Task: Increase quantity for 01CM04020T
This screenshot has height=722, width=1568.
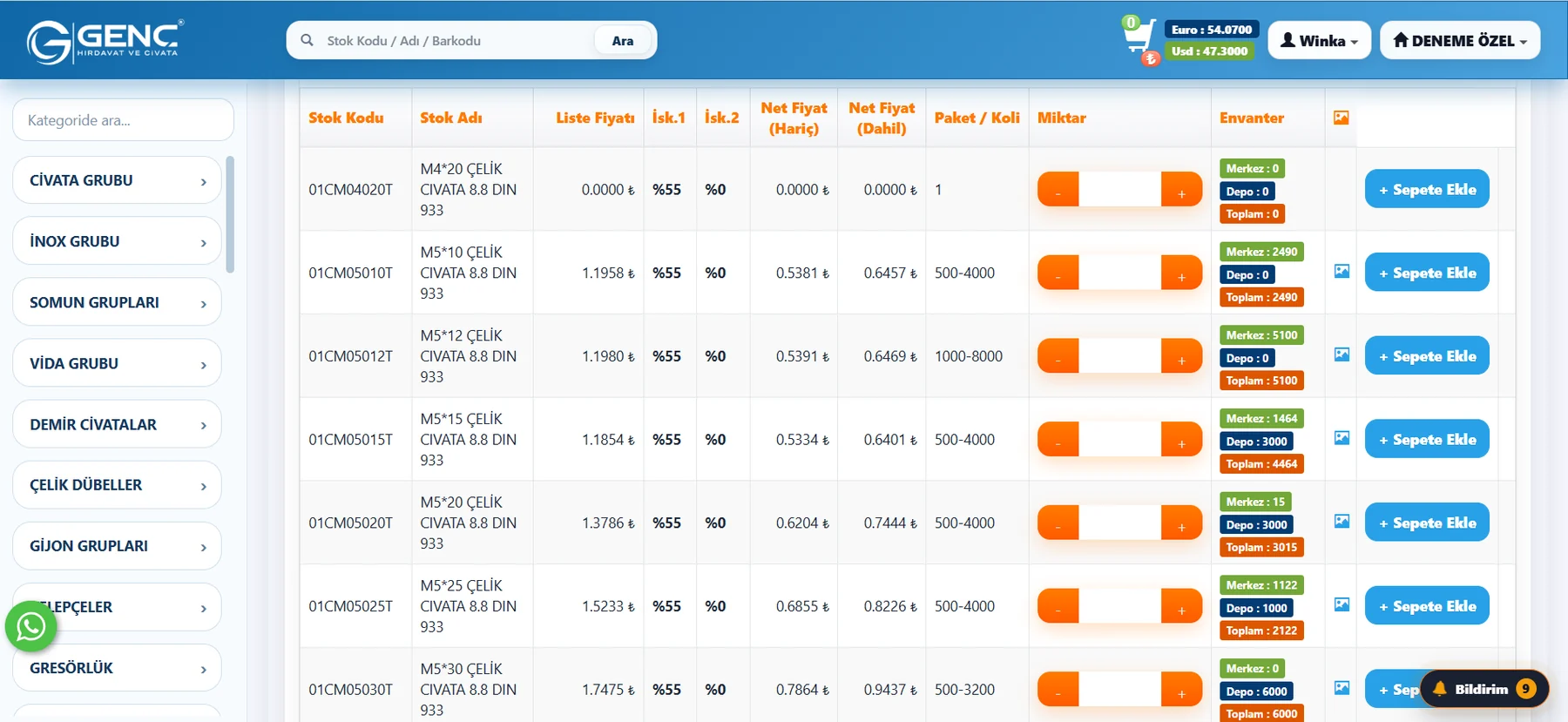Action: click(1181, 190)
